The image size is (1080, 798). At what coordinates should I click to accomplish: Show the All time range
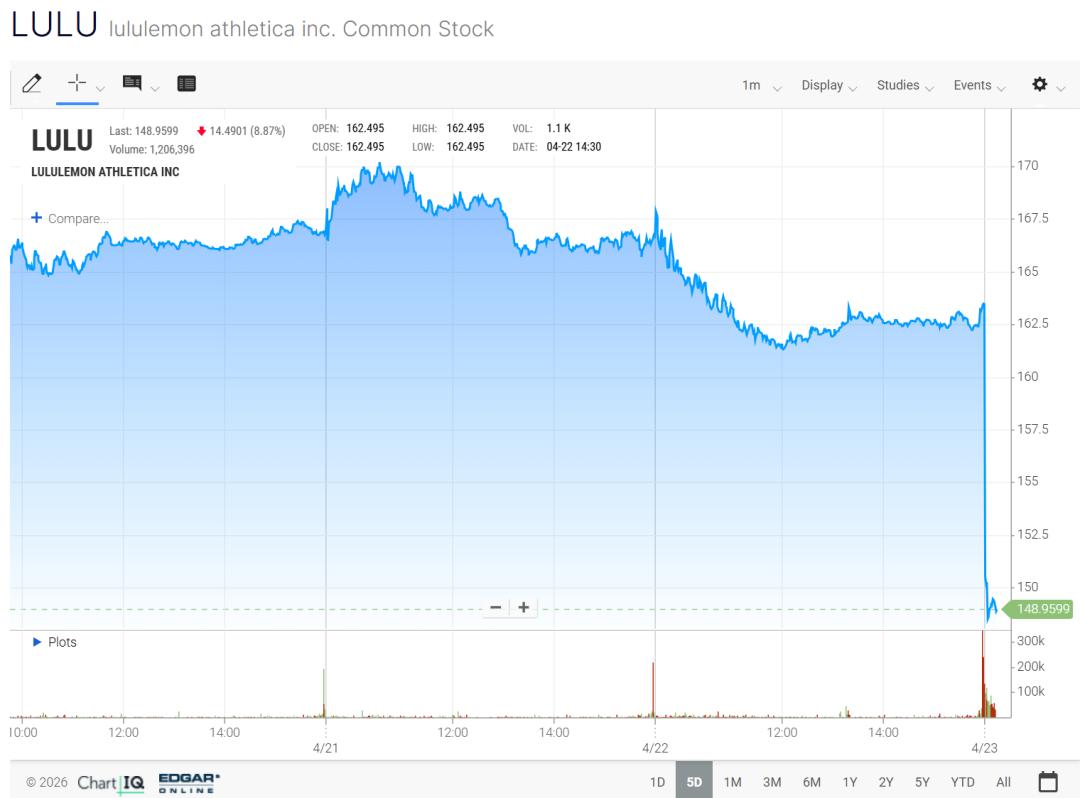coord(1003,782)
